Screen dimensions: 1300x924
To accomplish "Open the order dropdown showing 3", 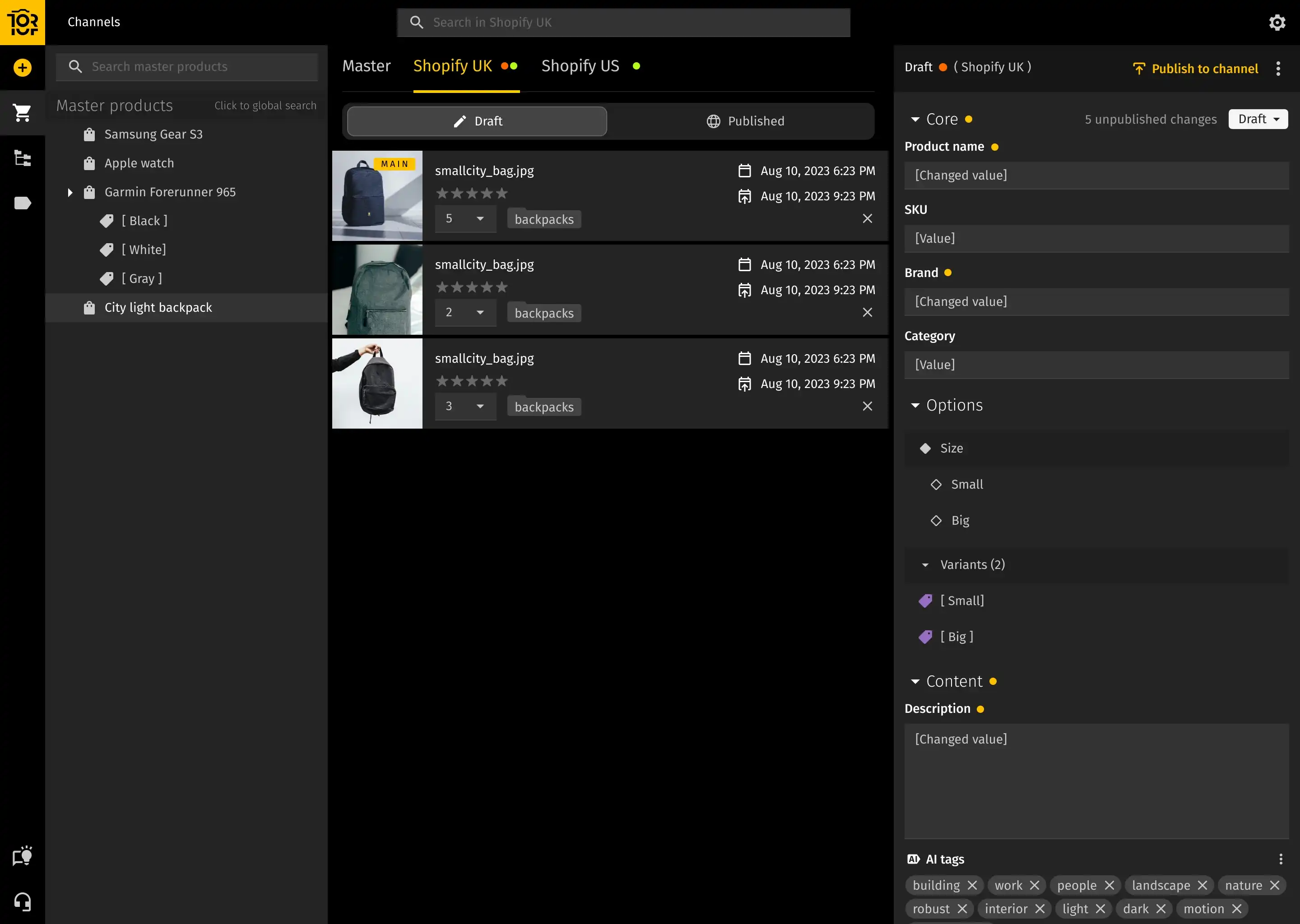I will (x=465, y=406).
